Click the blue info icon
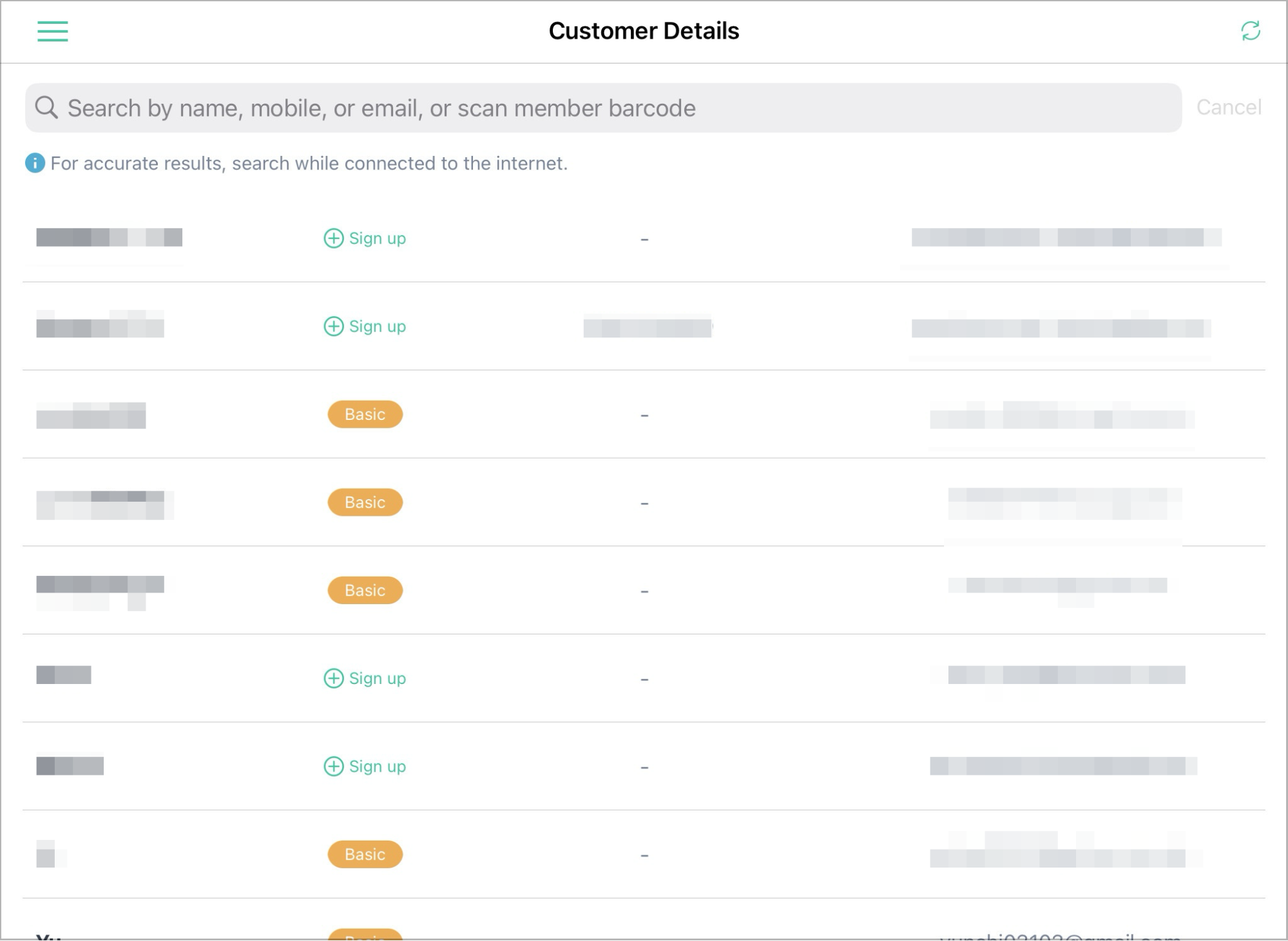The height and width of the screenshot is (941, 1288). (x=35, y=163)
